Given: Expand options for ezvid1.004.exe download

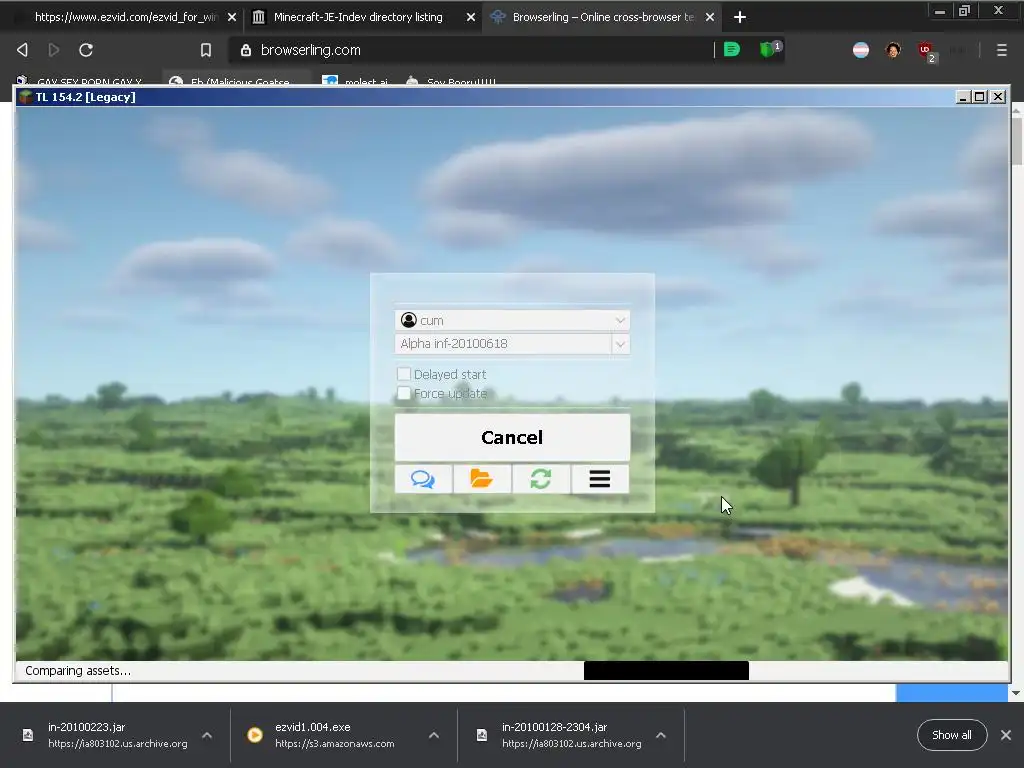Looking at the screenshot, I should pos(434,735).
